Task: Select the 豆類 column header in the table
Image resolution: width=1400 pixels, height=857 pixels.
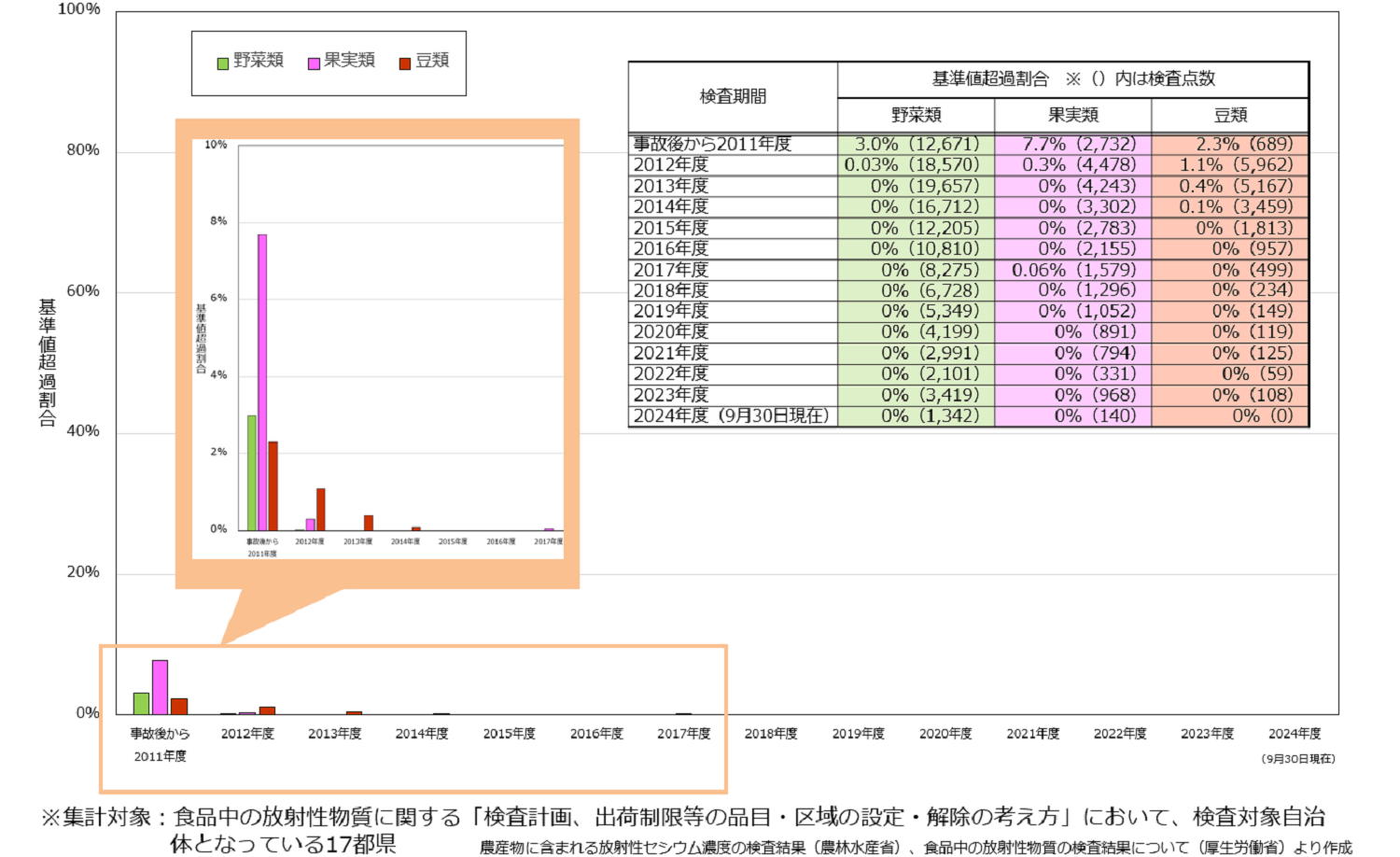Action: tap(1230, 115)
